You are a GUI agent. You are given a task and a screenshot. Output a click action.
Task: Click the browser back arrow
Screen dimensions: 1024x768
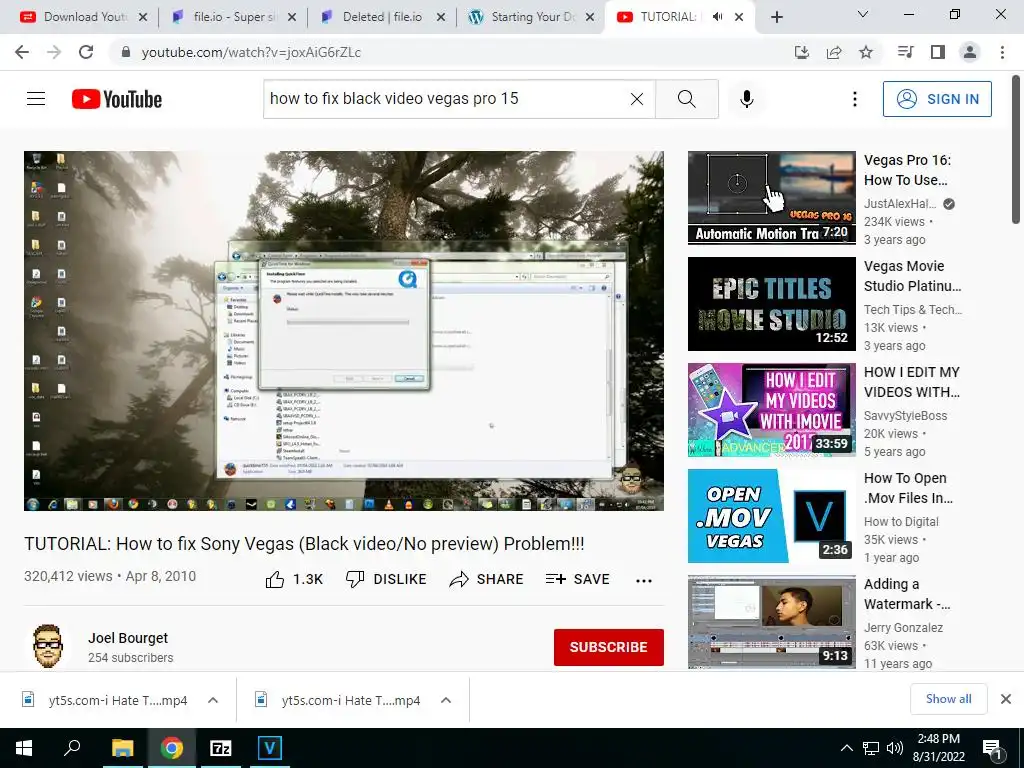(22, 52)
